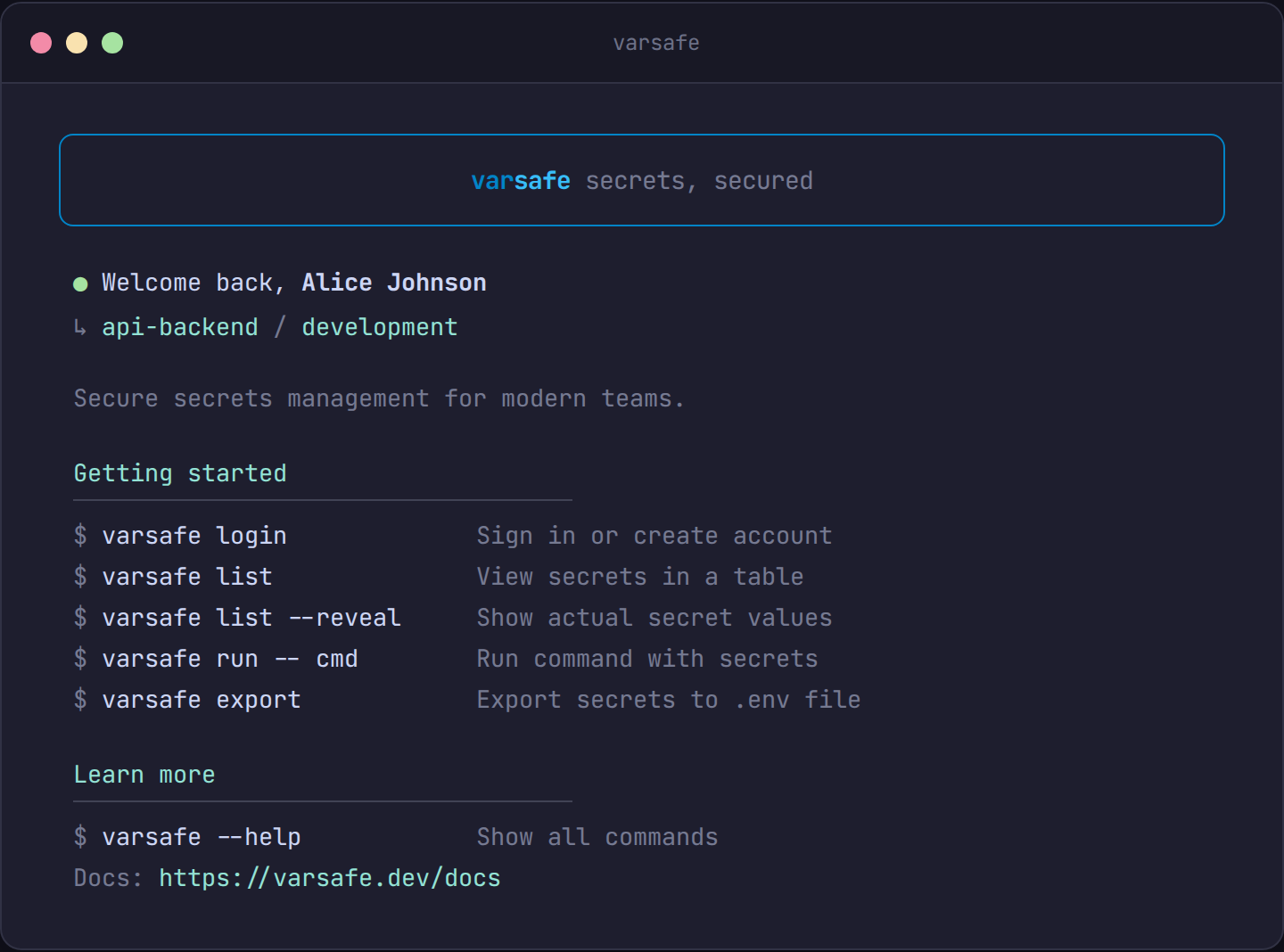The height and width of the screenshot is (952, 1284).
Task: Click the secrets, secured tagline text
Action: tap(699, 180)
